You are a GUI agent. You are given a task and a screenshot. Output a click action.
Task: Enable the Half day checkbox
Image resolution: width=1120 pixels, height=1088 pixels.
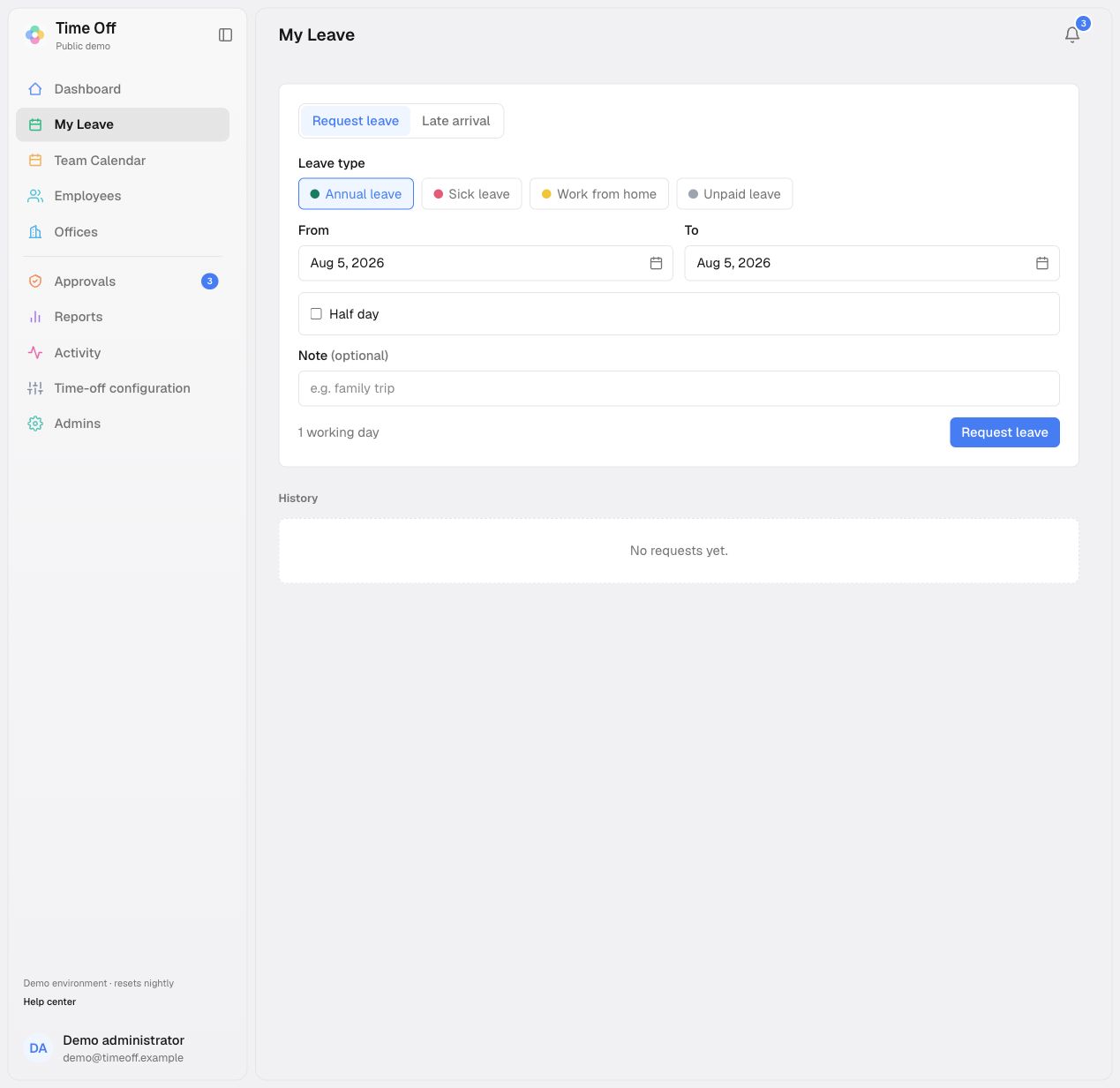click(x=316, y=314)
